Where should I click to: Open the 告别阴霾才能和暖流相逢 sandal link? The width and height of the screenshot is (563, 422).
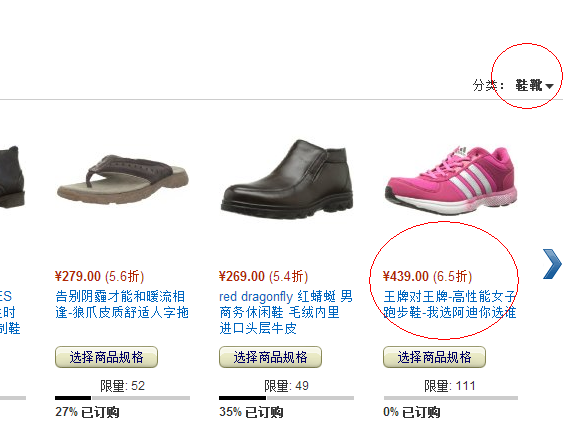pos(122,304)
